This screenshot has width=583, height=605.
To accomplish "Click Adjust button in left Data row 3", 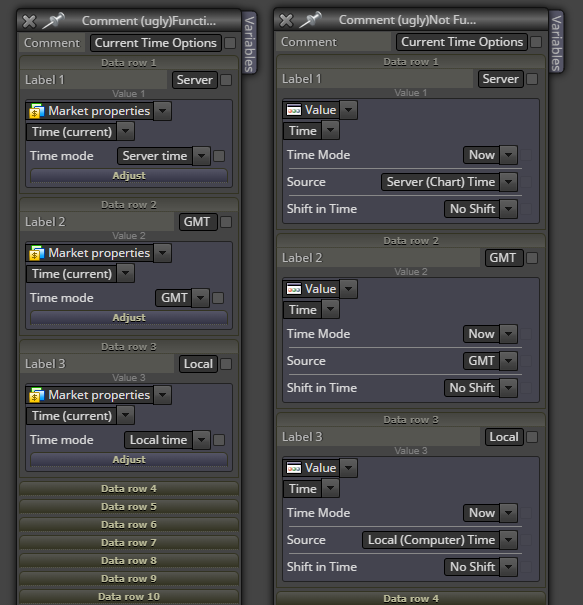I will click(x=129, y=460).
